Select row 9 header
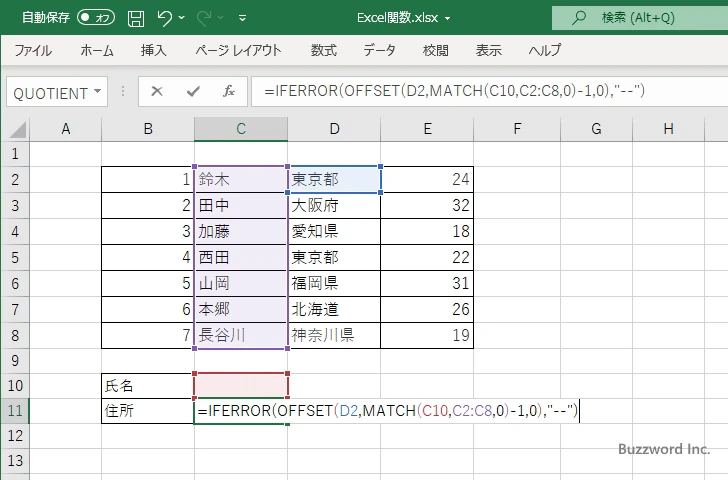728x480 pixels. [x=15, y=361]
